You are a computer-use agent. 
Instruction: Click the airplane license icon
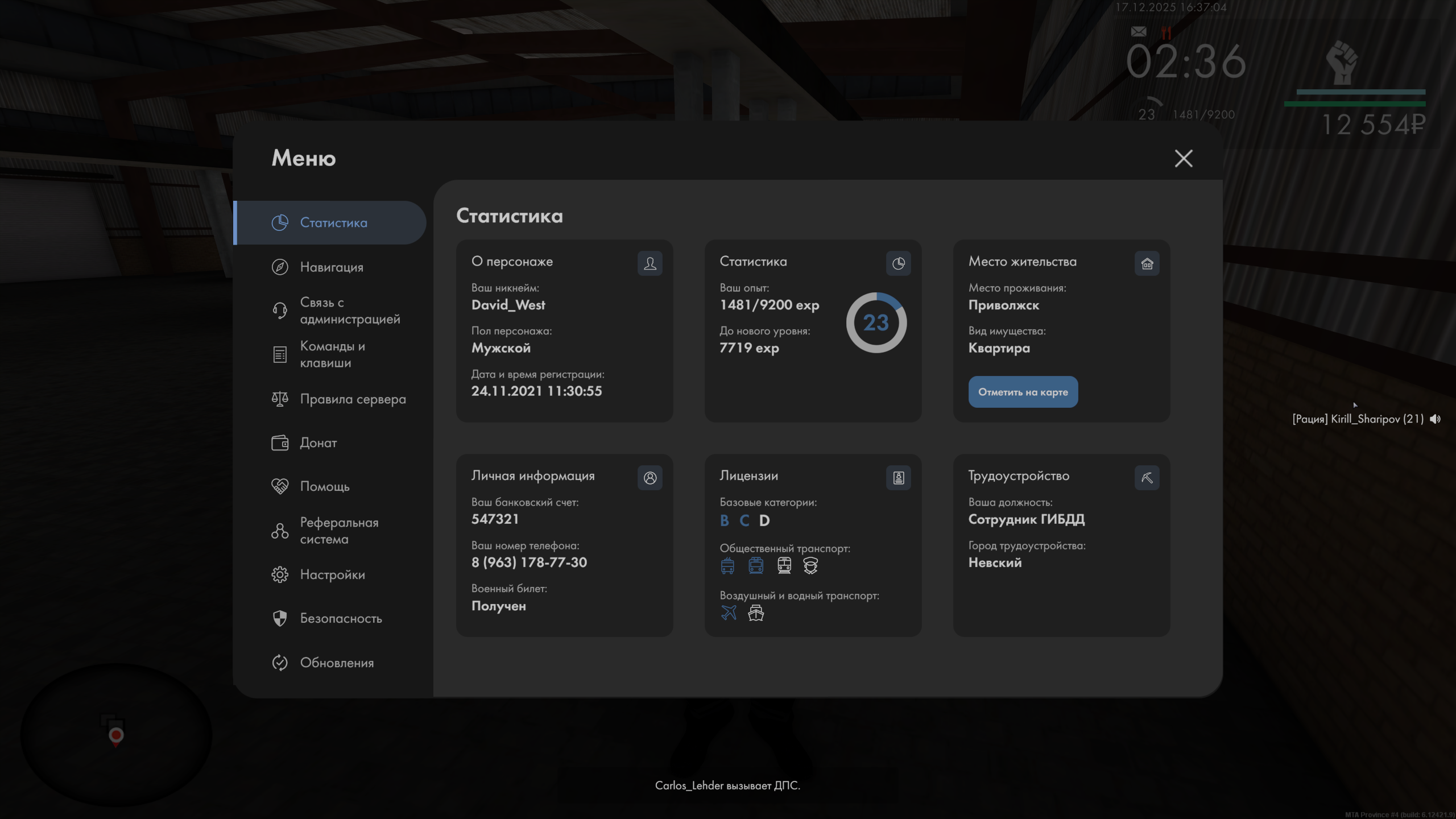coord(729,613)
